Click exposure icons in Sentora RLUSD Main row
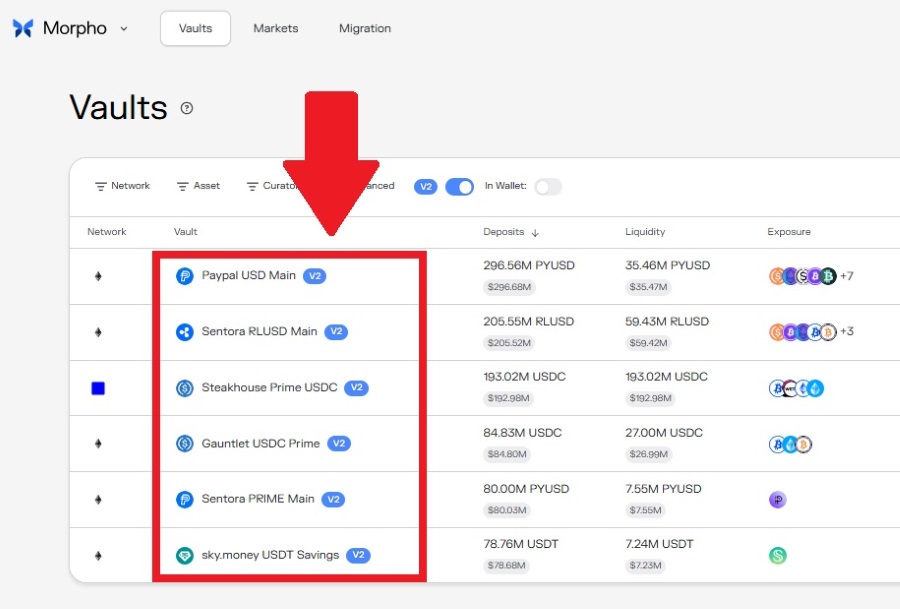The image size is (900, 609). point(802,332)
